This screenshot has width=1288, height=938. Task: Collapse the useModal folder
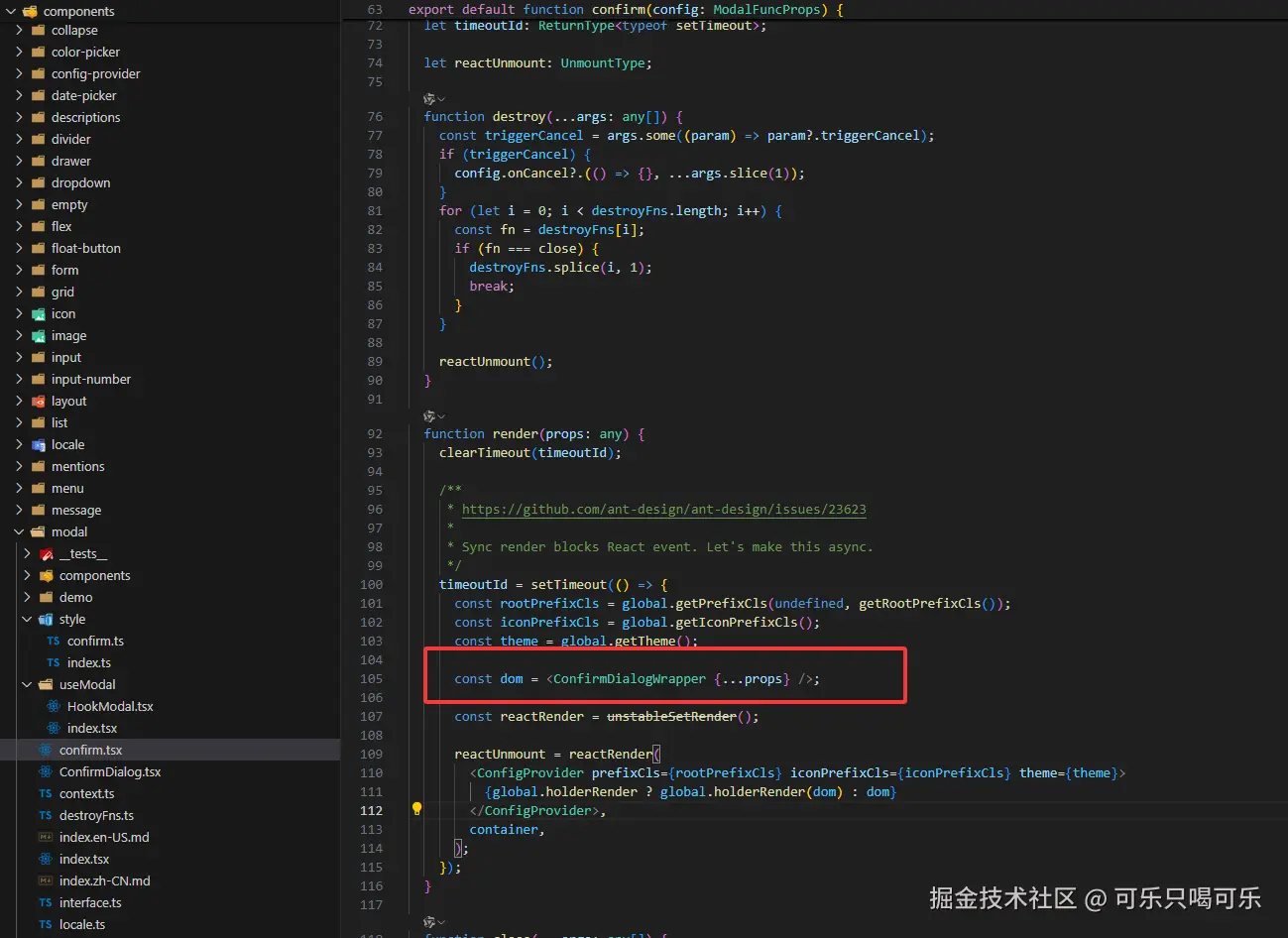pyautogui.click(x=27, y=684)
